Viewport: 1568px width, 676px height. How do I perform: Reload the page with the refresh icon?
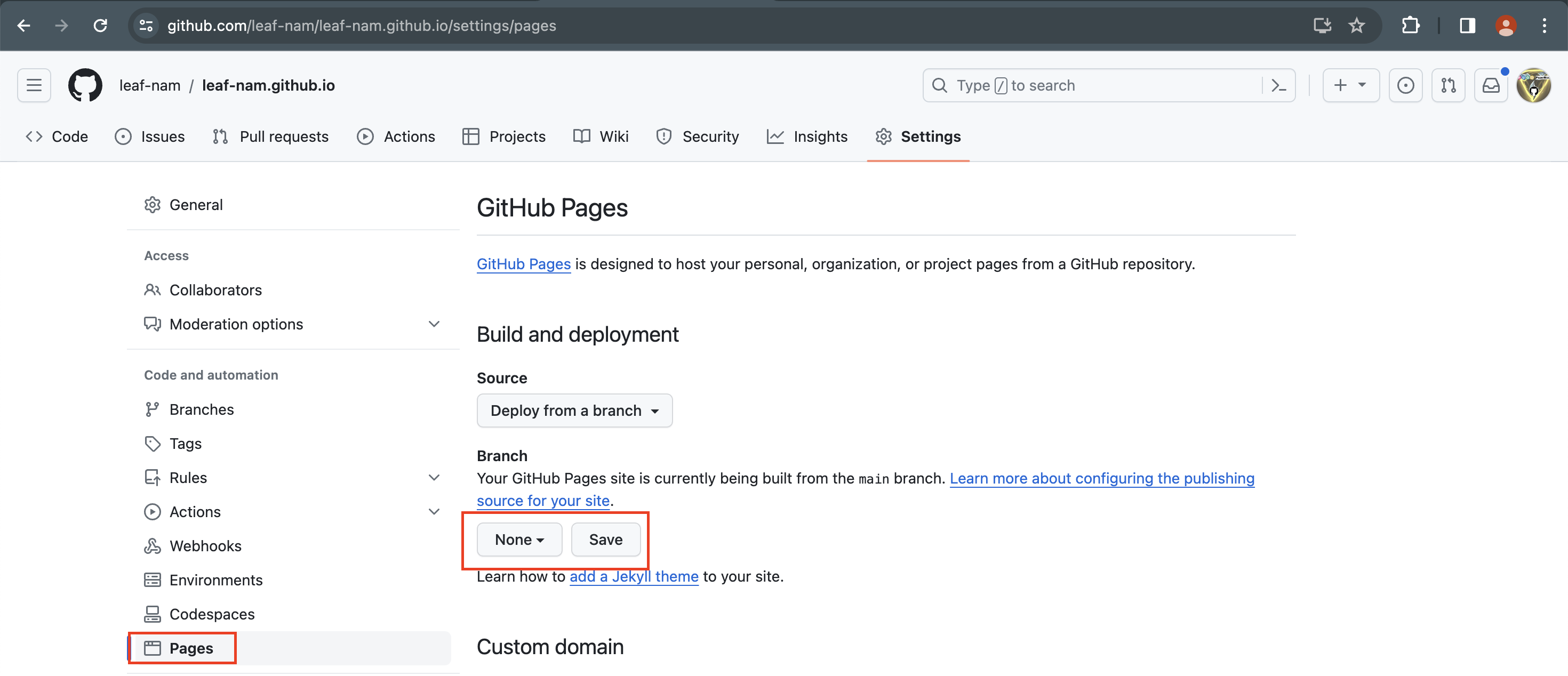(x=100, y=26)
